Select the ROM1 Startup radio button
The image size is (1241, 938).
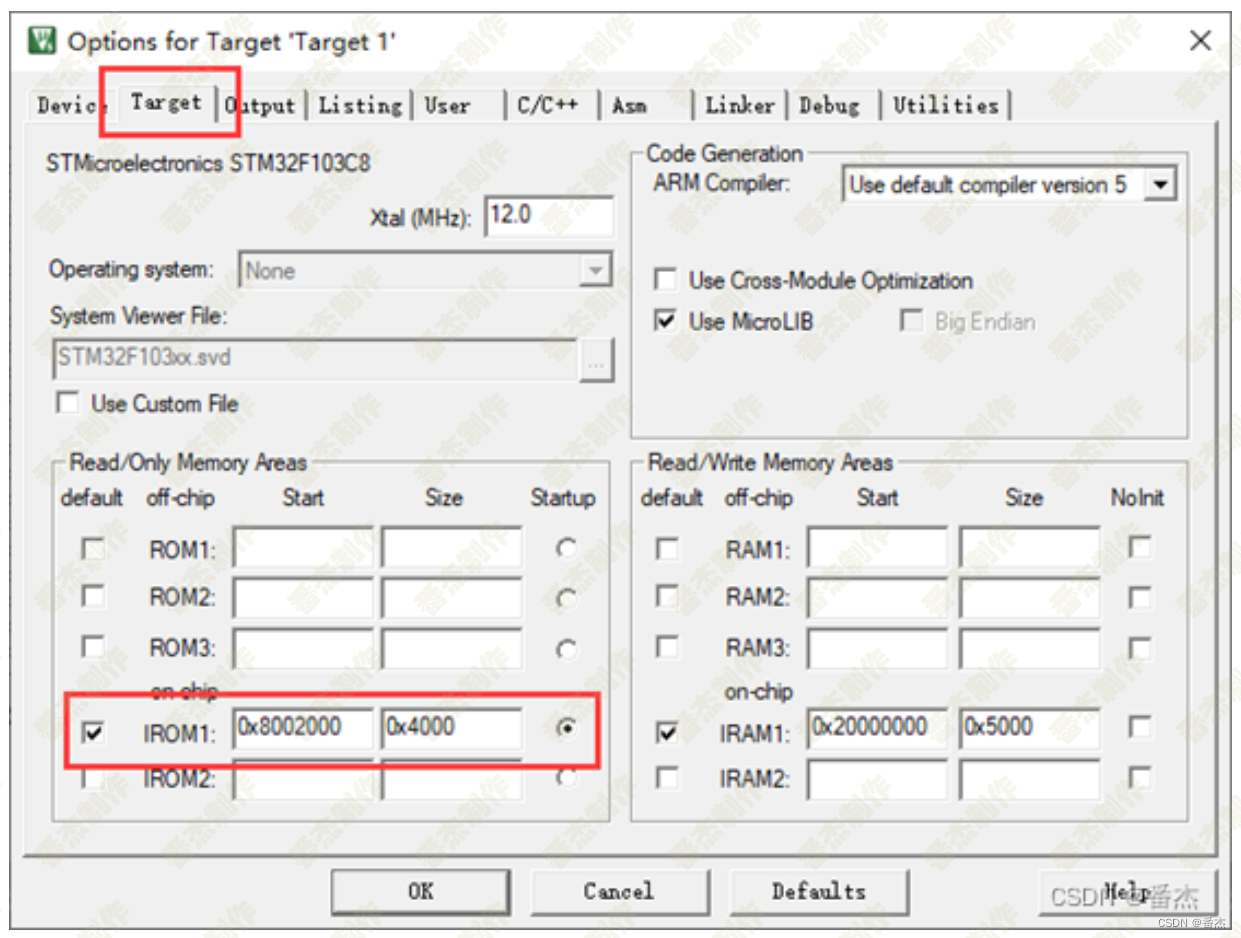tap(567, 548)
